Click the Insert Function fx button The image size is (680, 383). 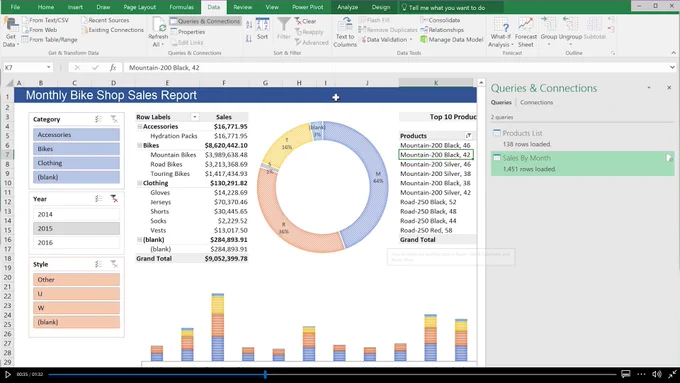113,67
